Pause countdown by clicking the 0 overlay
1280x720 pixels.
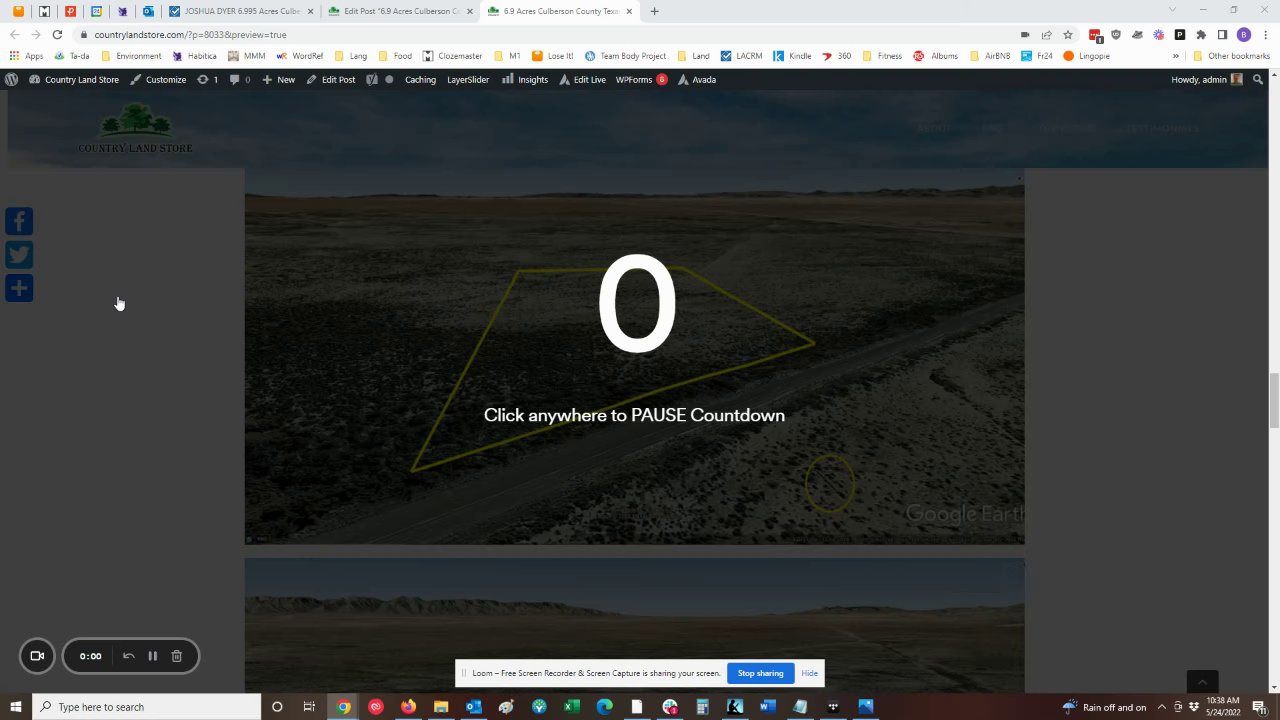tap(637, 305)
